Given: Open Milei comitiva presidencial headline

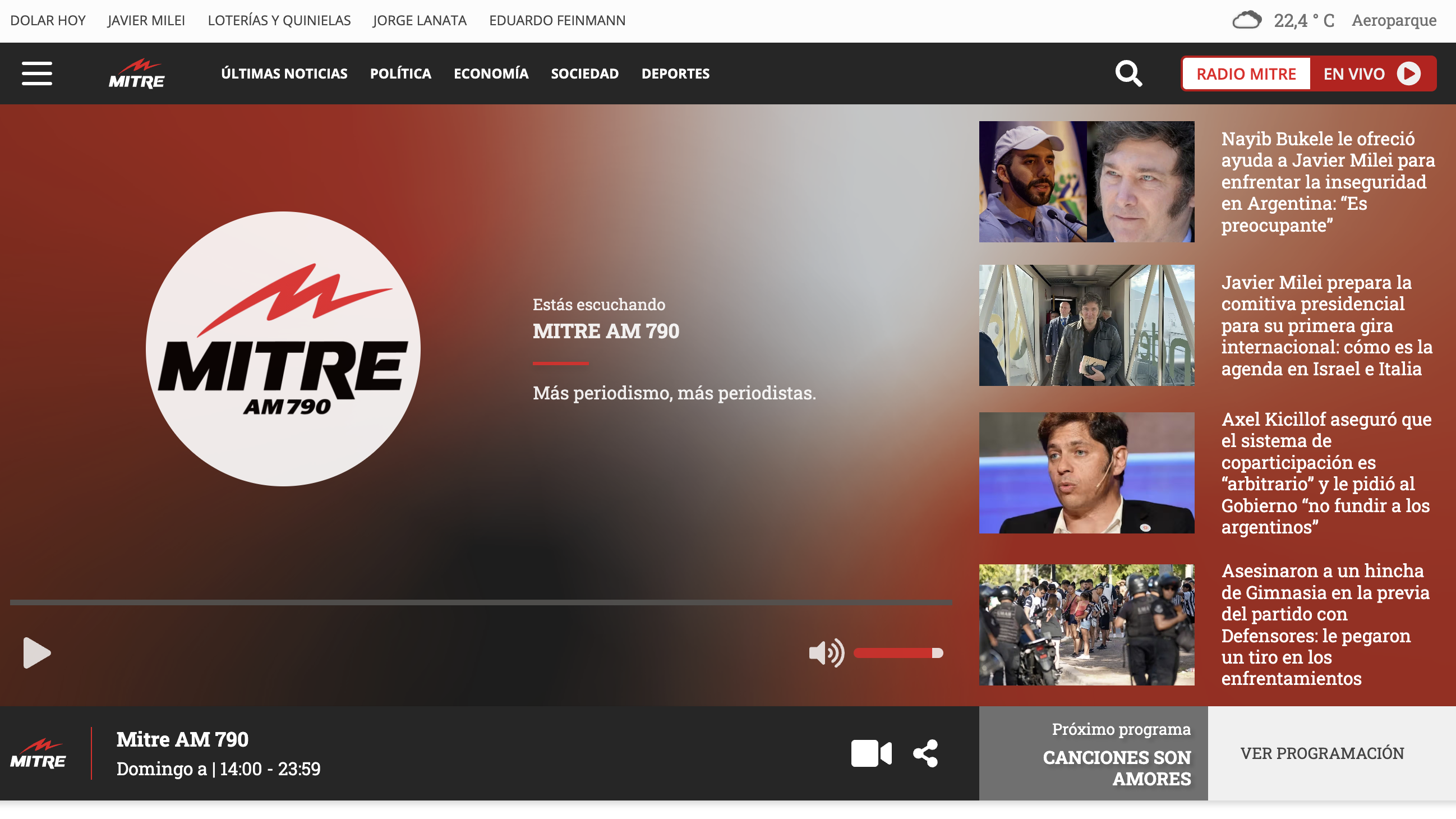Looking at the screenshot, I should tap(1327, 325).
